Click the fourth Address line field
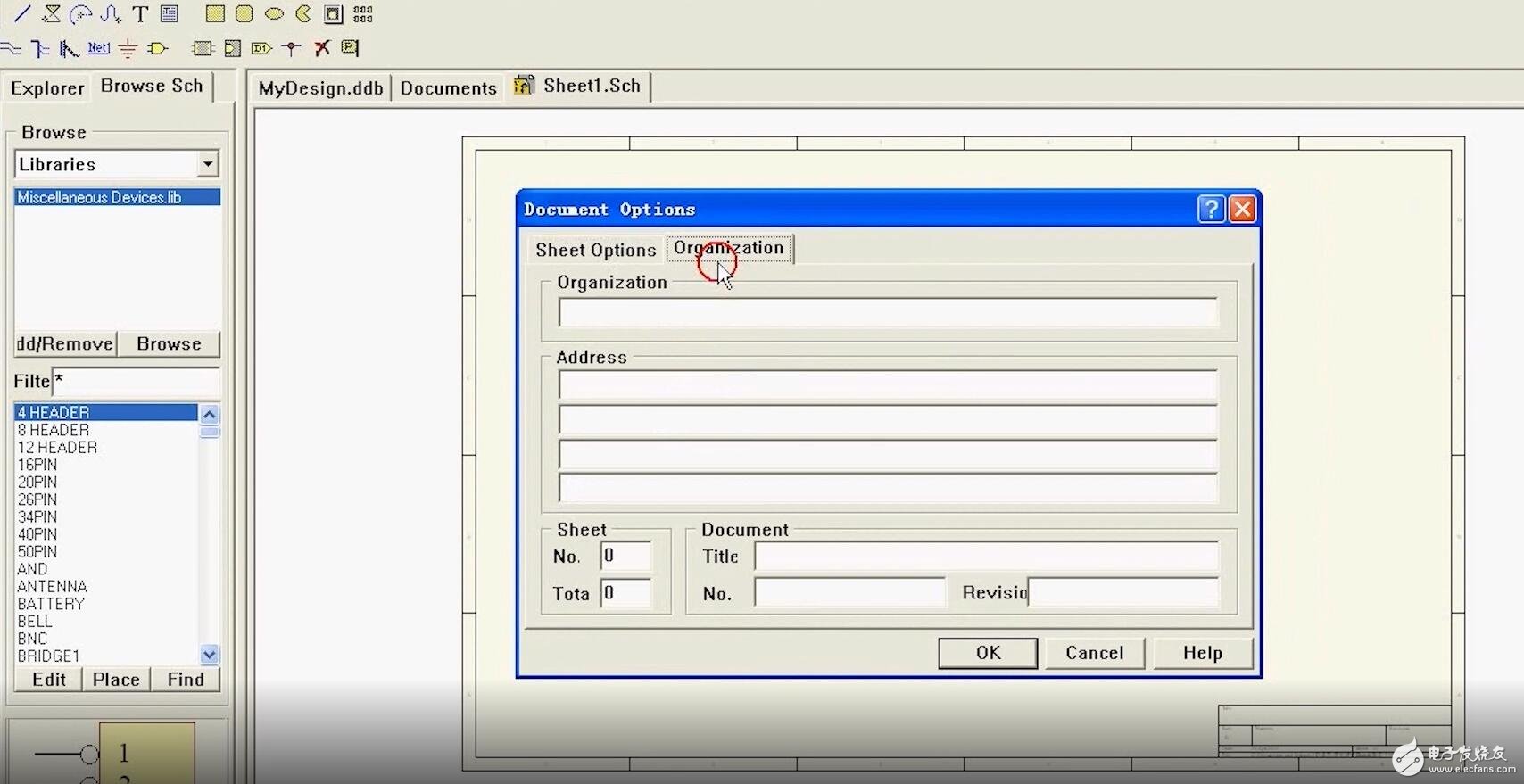The width and height of the screenshot is (1524, 784). (888, 489)
